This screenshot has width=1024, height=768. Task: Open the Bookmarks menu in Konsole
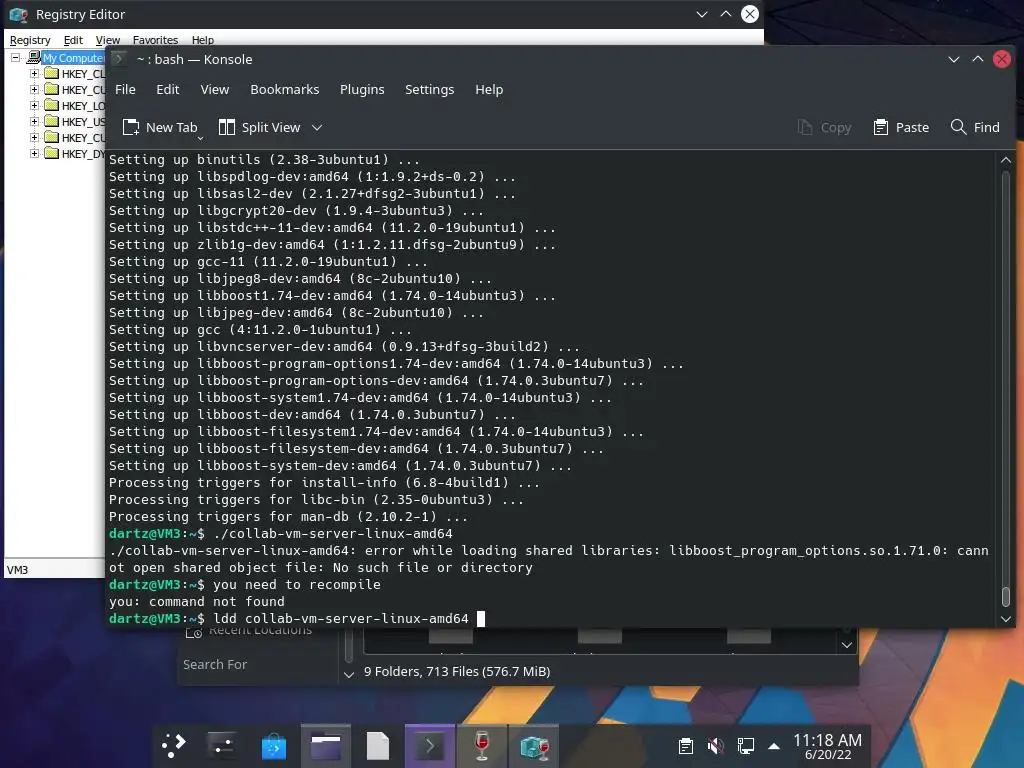(285, 89)
